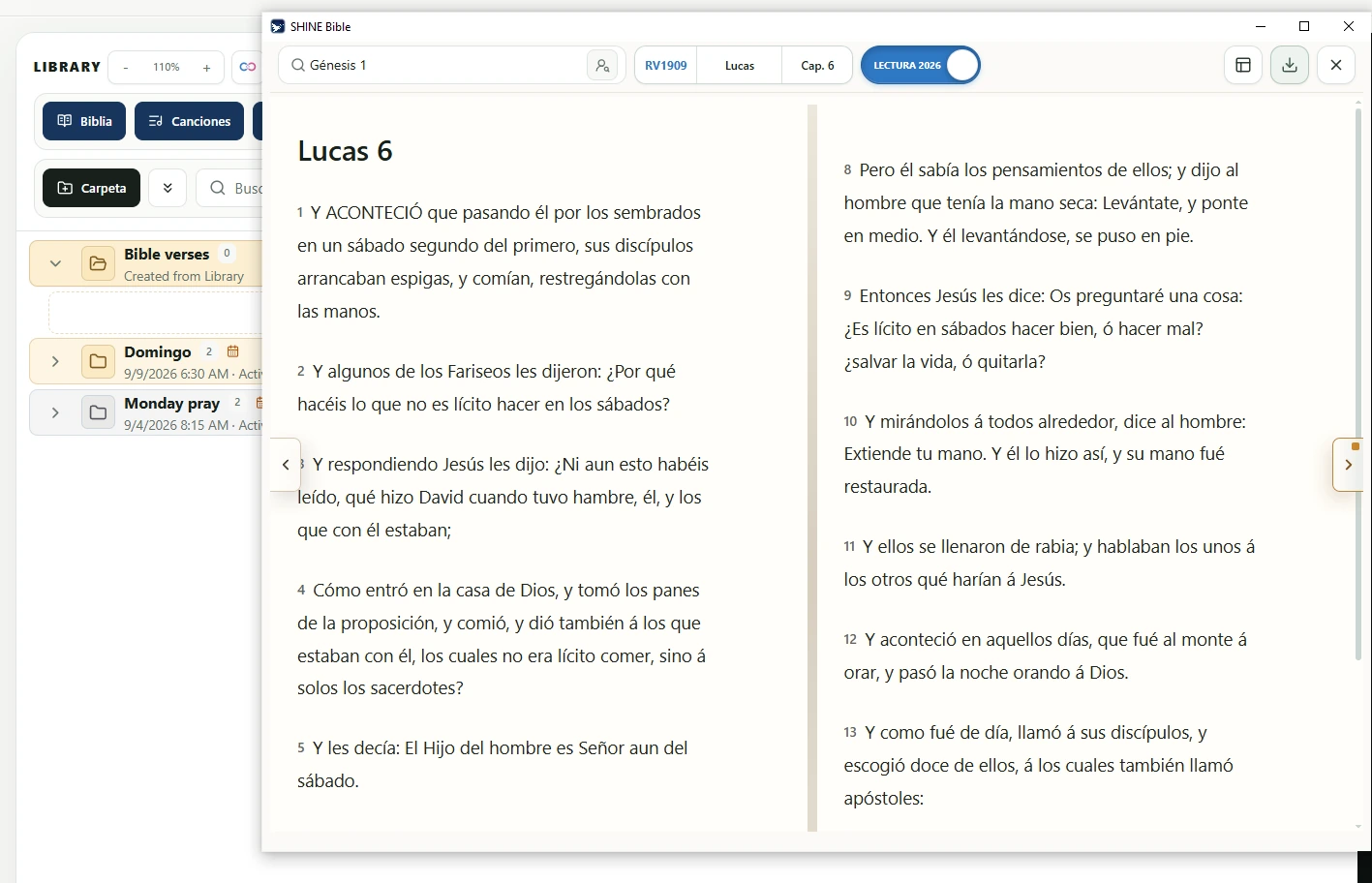This screenshot has height=883, width=1372.
Task: Click the search magnifier in Library search box
Action: click(218, 188)
